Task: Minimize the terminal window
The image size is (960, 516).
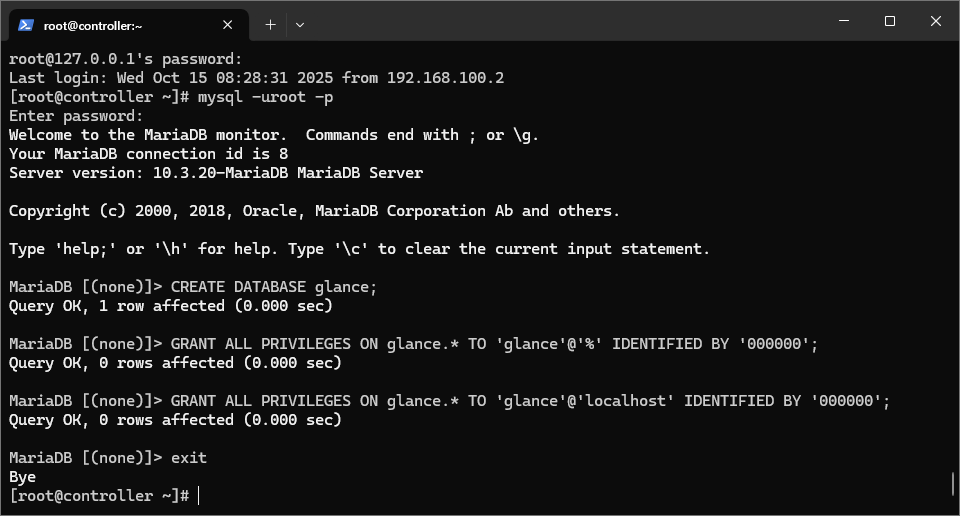Action: click(844, 21)
